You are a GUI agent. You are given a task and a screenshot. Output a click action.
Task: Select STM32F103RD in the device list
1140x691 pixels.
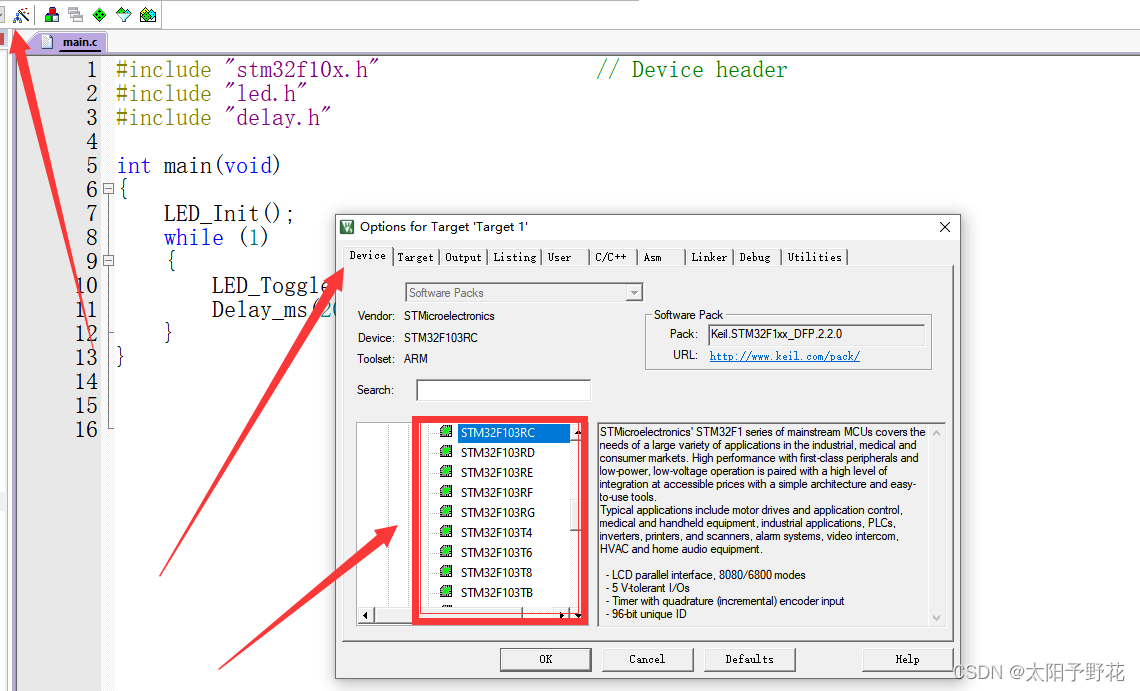497,452
